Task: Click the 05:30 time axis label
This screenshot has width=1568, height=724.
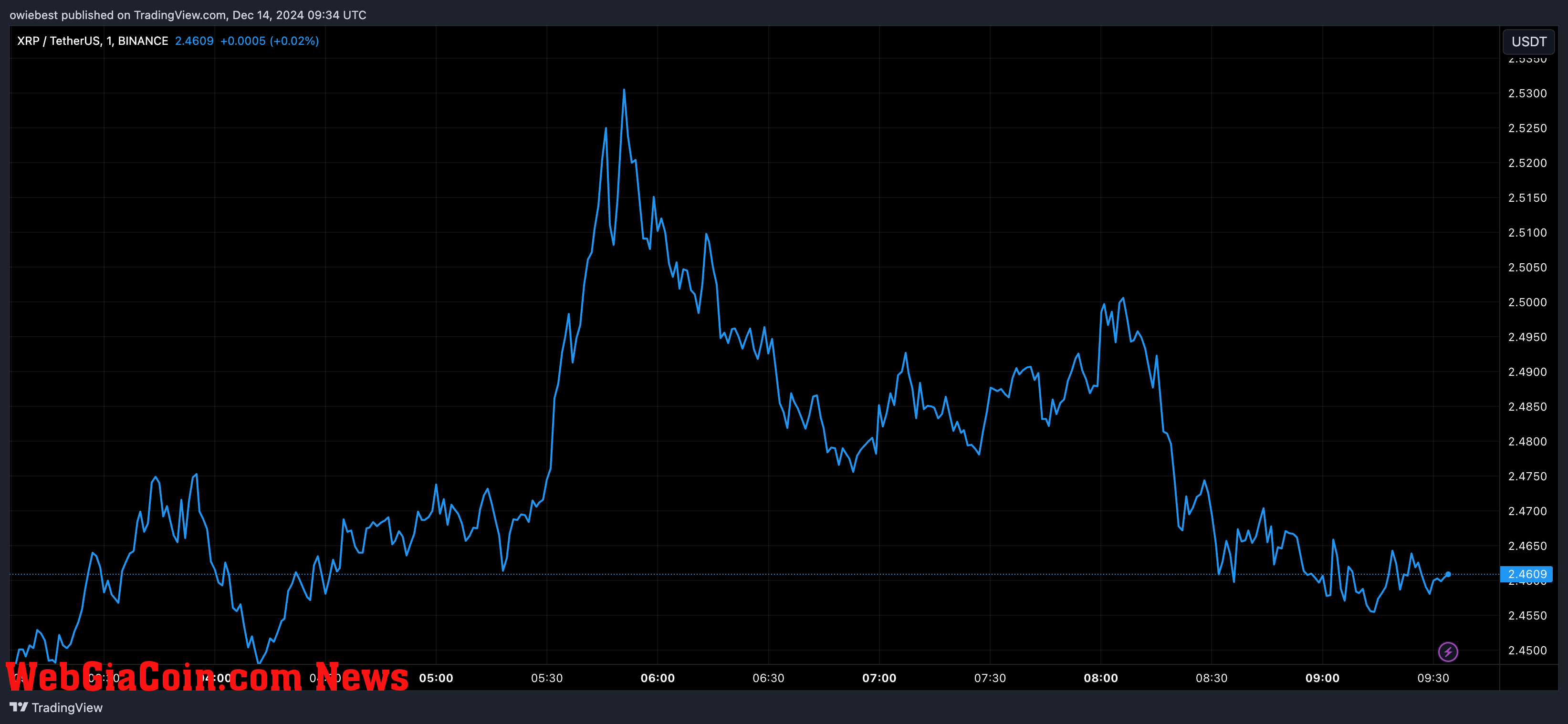Action: [547, 678]
